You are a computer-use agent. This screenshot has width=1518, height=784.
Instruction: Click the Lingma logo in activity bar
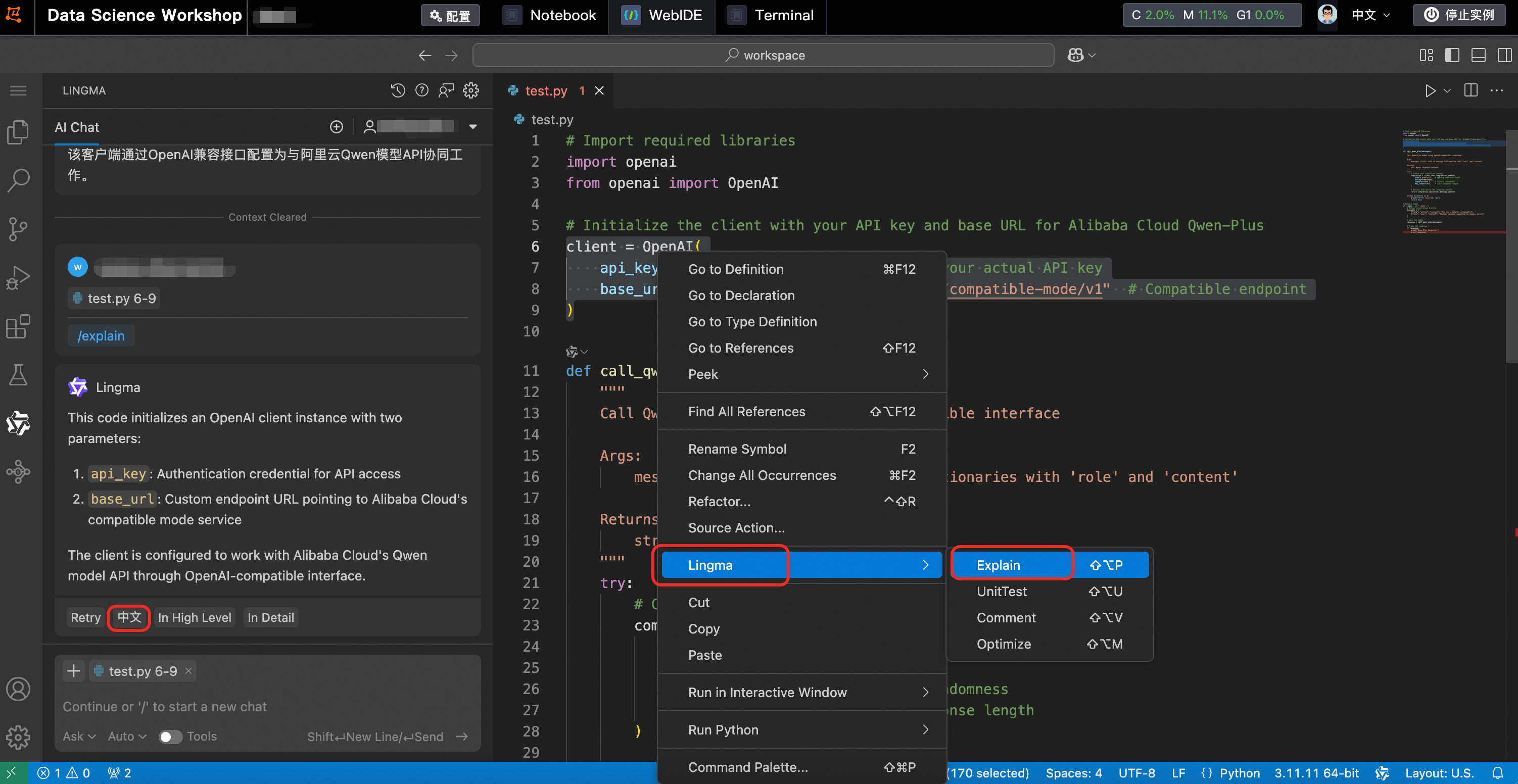[18, 423]
